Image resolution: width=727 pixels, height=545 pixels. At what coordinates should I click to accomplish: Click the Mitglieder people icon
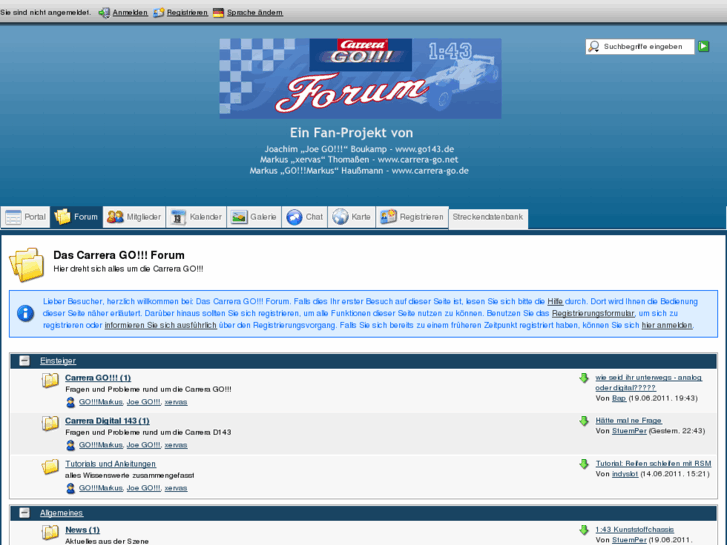[115, 217]
